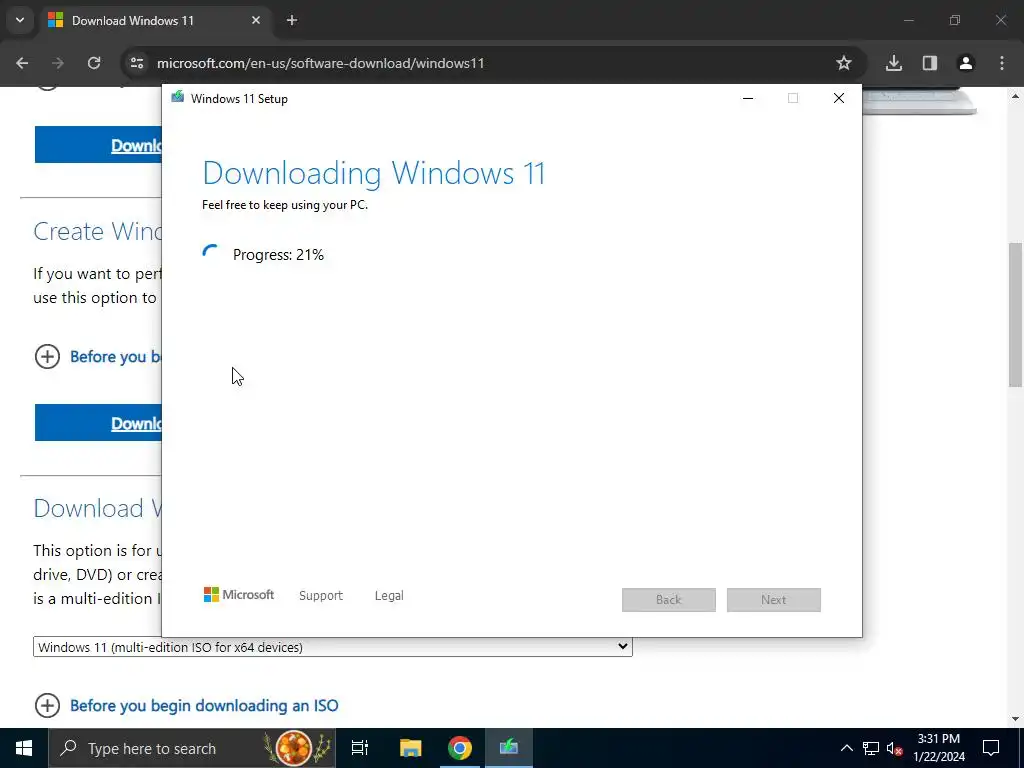Open the taskbar clock showing 3:31 PM
The height and width of the screenshot is (768, 1024).
pos(939,748)
